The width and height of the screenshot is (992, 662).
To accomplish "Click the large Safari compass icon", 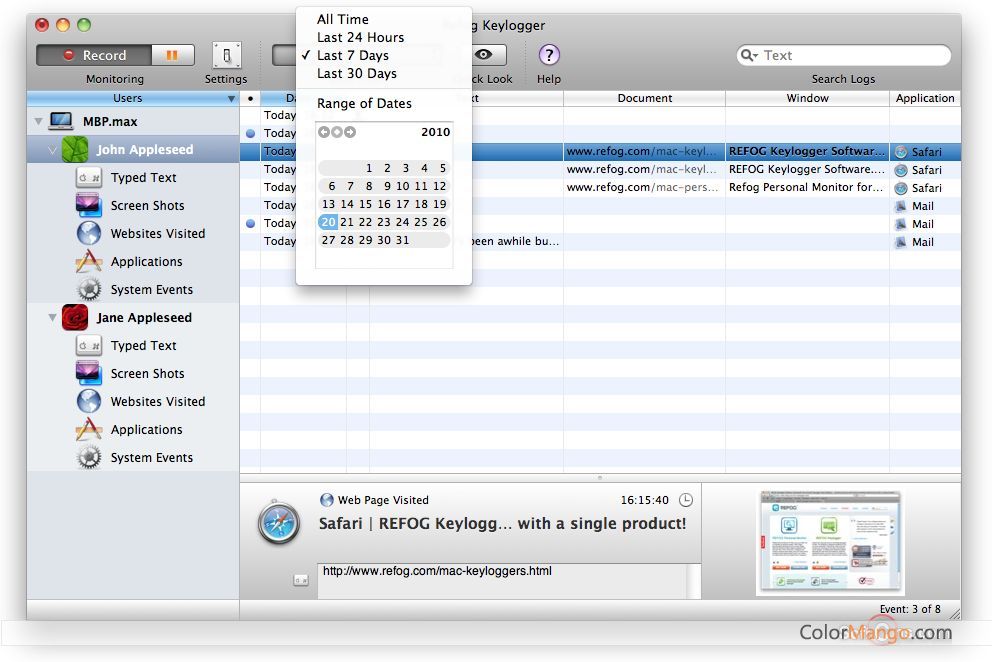I will (x=279, y=523).
